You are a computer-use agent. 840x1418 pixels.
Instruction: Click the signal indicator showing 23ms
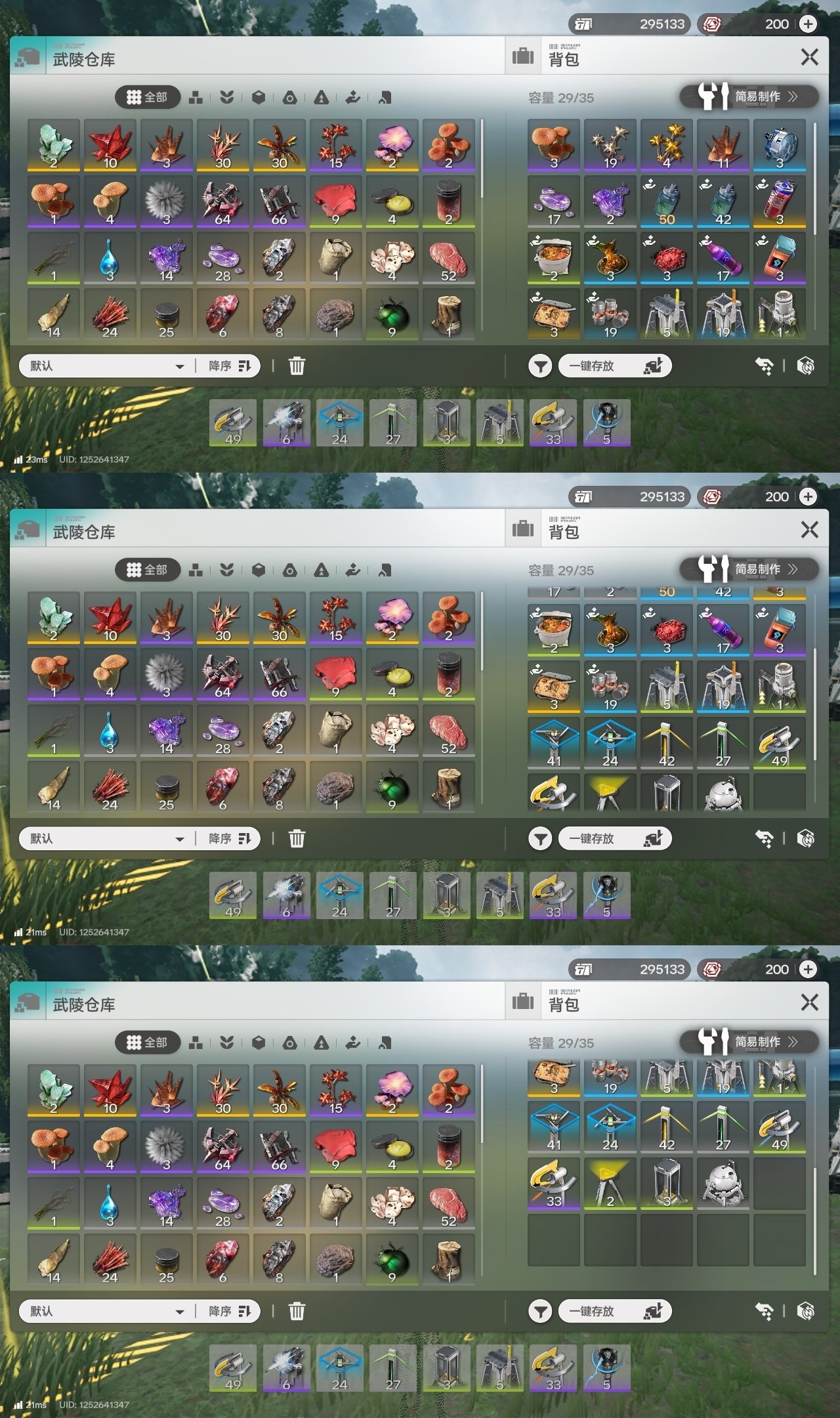(x=31, y=460)
